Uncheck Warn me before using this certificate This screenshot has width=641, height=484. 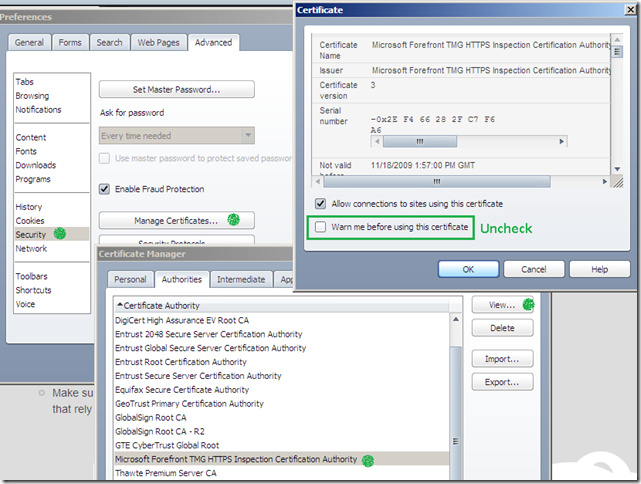point(320,227)
